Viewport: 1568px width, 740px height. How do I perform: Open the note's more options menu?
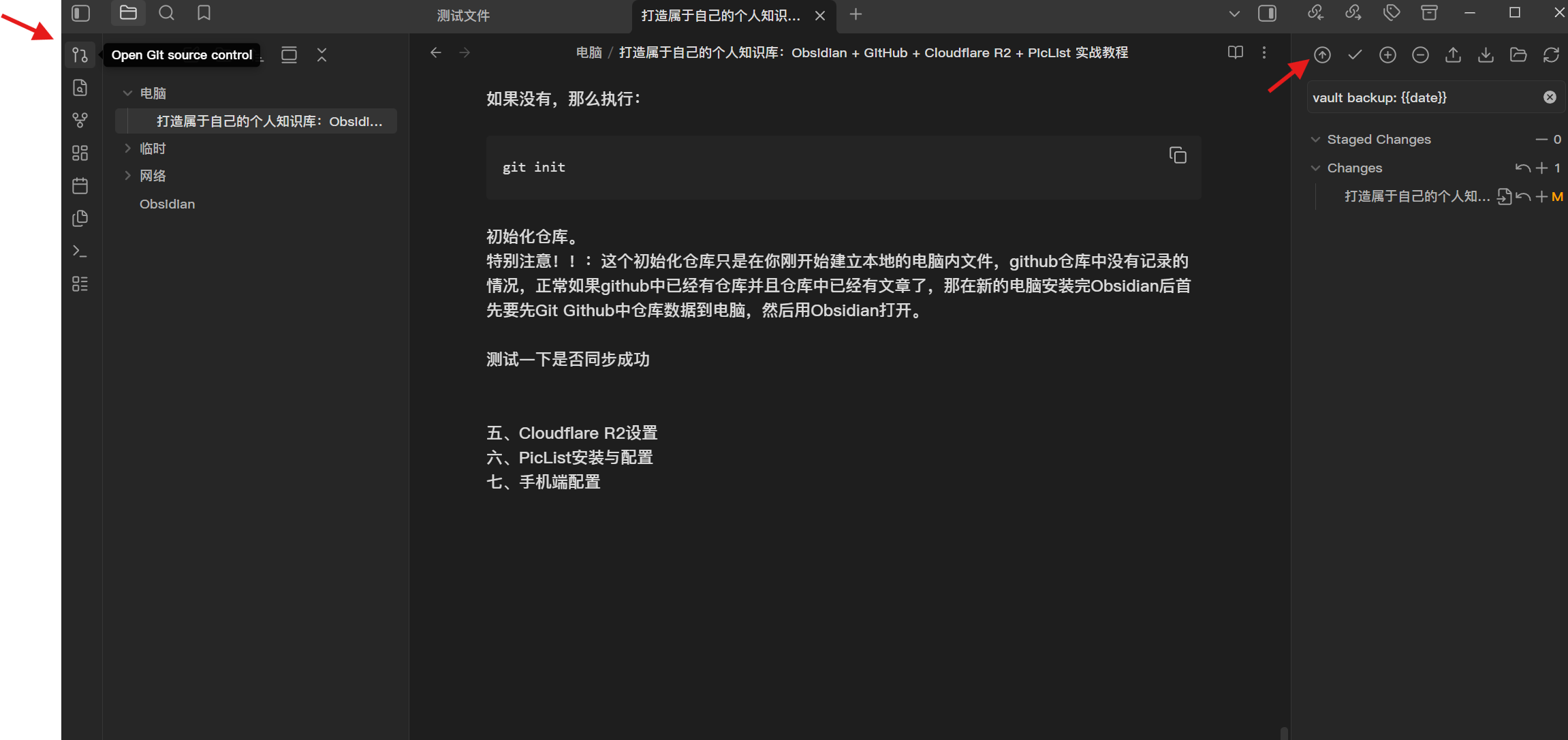coord(1264,52)
